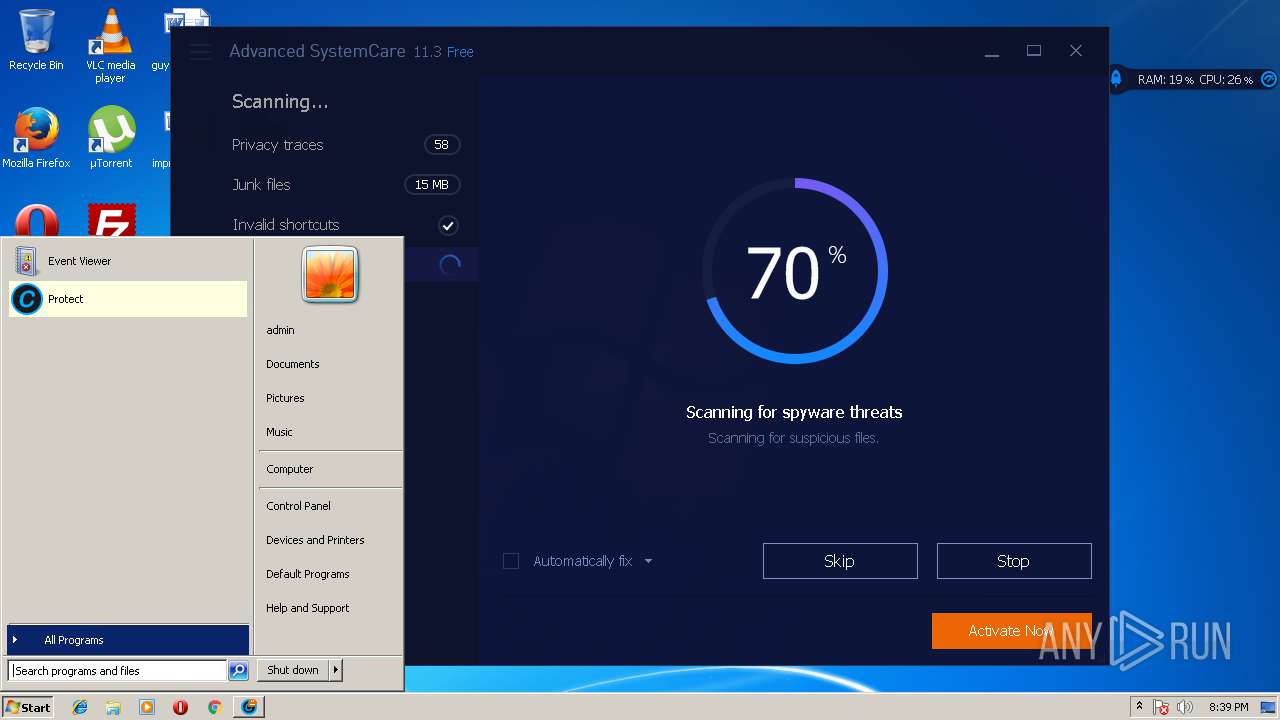Launch Internet Explorer from the taskbar

(80, 707)
